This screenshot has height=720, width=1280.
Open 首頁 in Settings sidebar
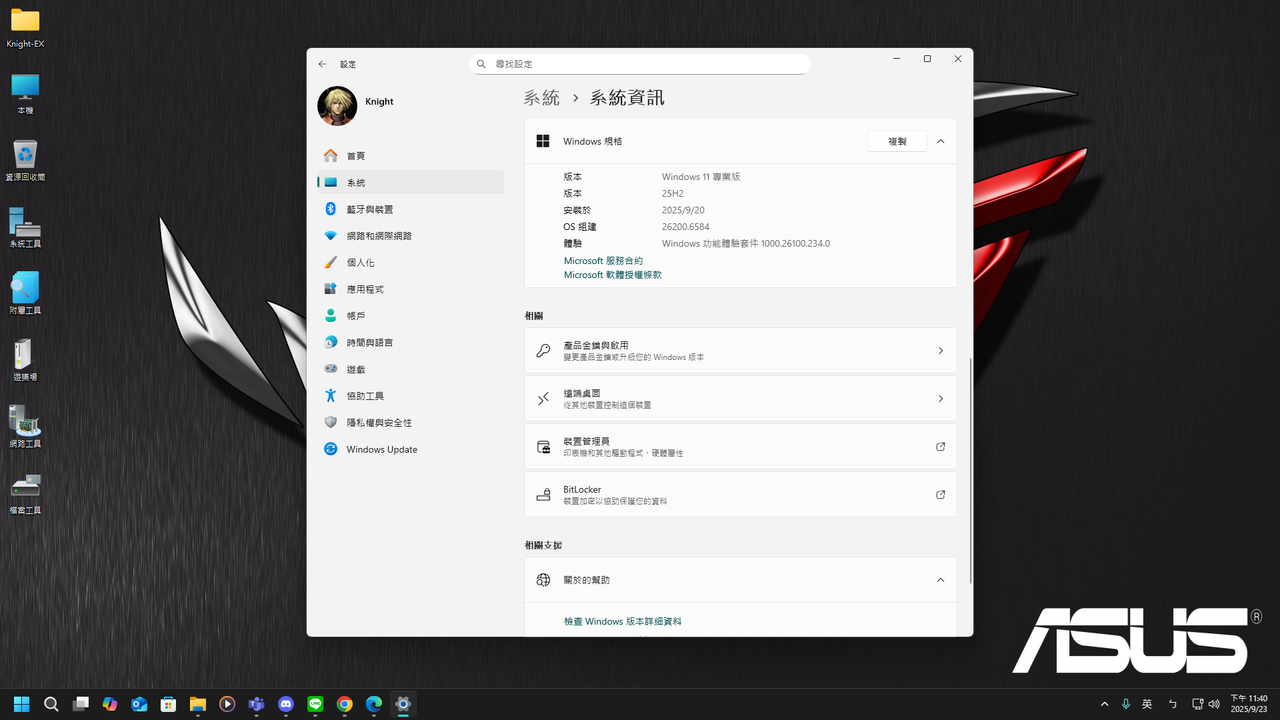coord(411,156)
